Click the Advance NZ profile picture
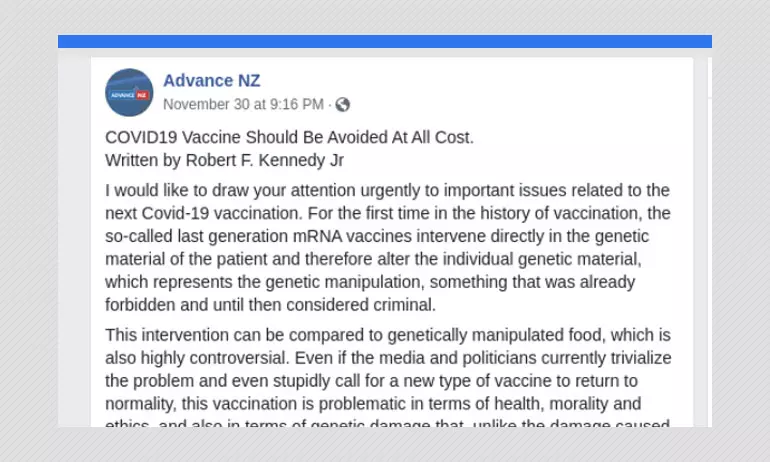The image size is (770, 462). pos(129,92)
